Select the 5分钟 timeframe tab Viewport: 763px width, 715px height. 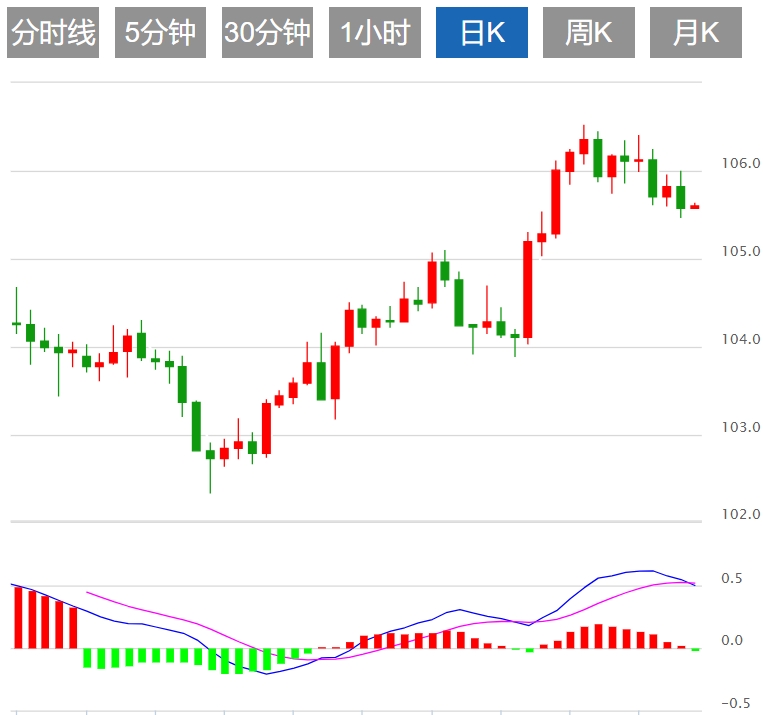tap(160, 33)
